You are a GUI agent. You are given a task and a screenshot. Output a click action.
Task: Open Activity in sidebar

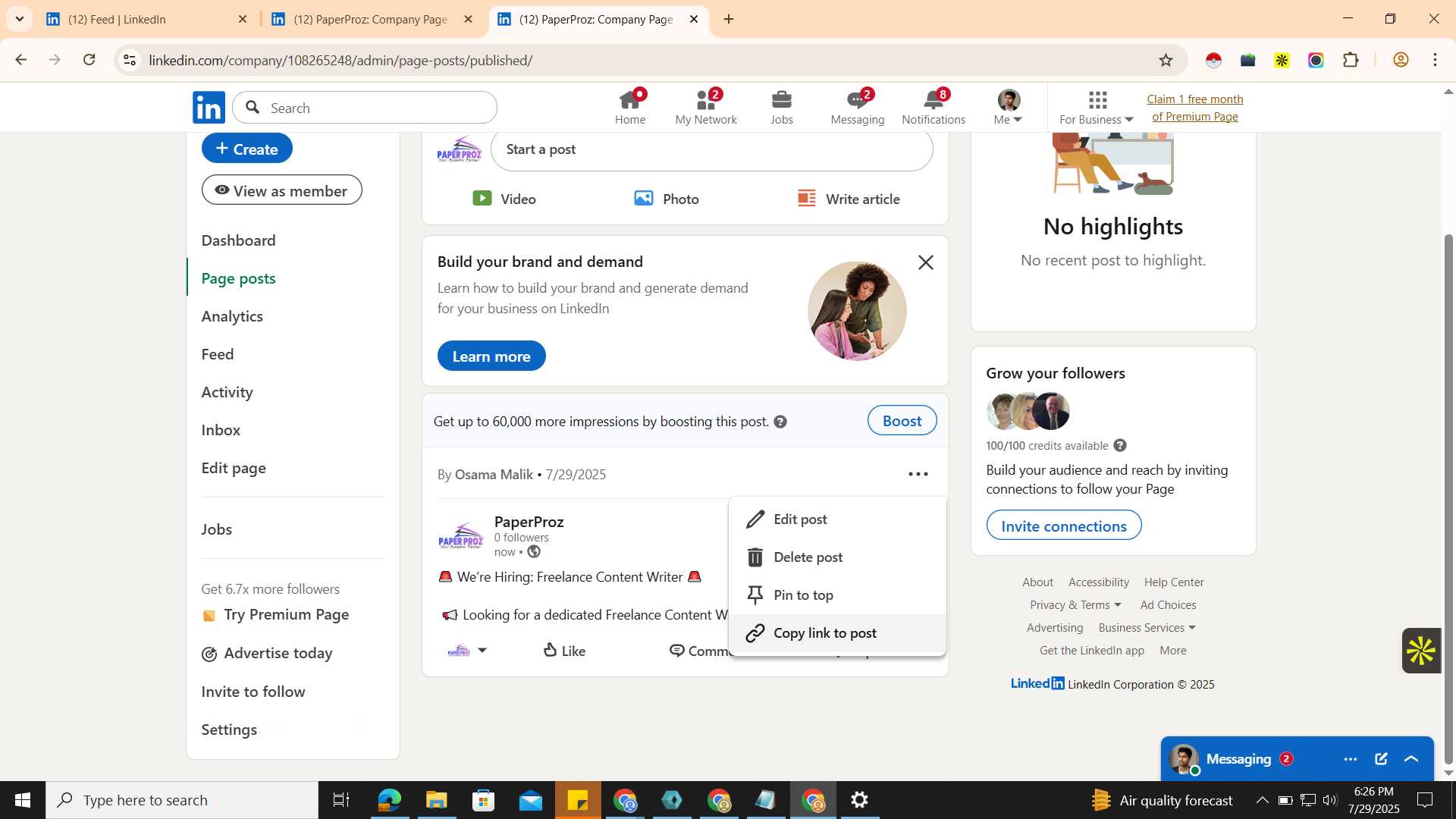(x=227, y=392)
